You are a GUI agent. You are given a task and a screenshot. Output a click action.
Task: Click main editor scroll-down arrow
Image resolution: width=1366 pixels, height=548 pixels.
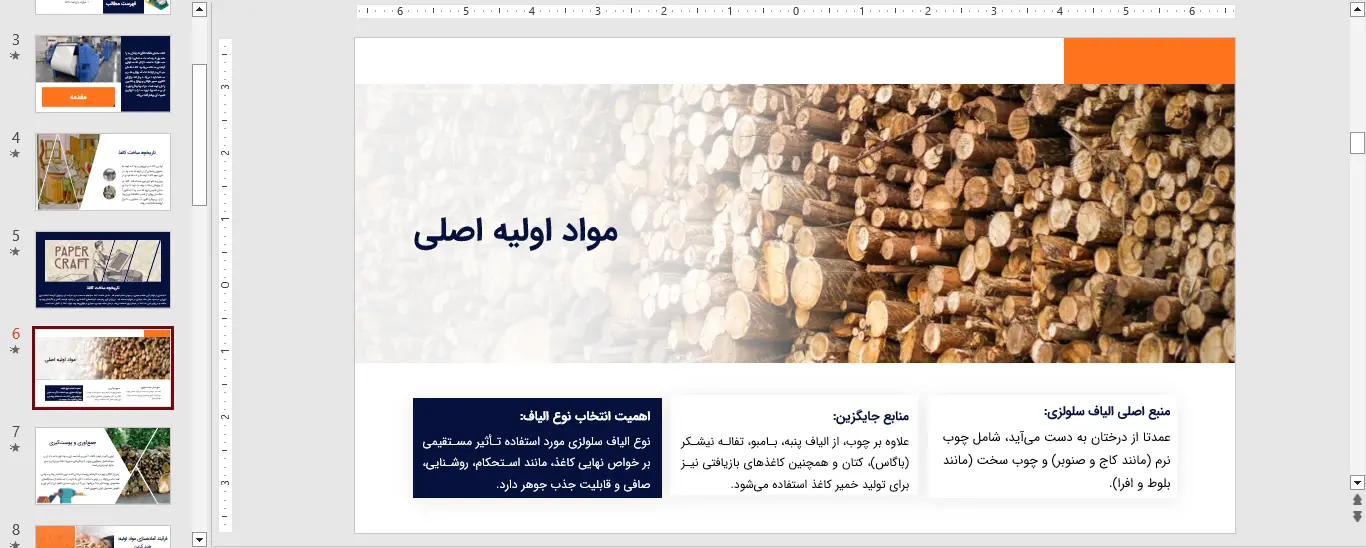[1357, 482]
